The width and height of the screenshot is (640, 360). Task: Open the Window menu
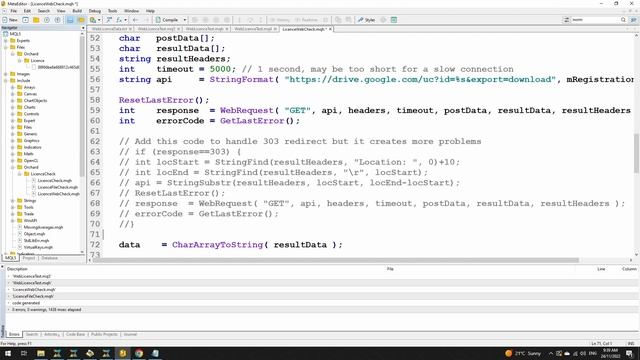(131, 11)
